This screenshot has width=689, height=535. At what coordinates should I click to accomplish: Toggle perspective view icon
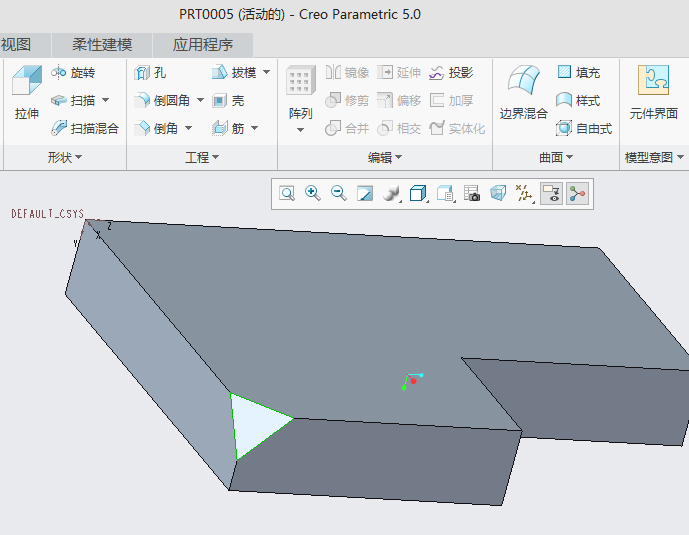click(x=498, y=193)
